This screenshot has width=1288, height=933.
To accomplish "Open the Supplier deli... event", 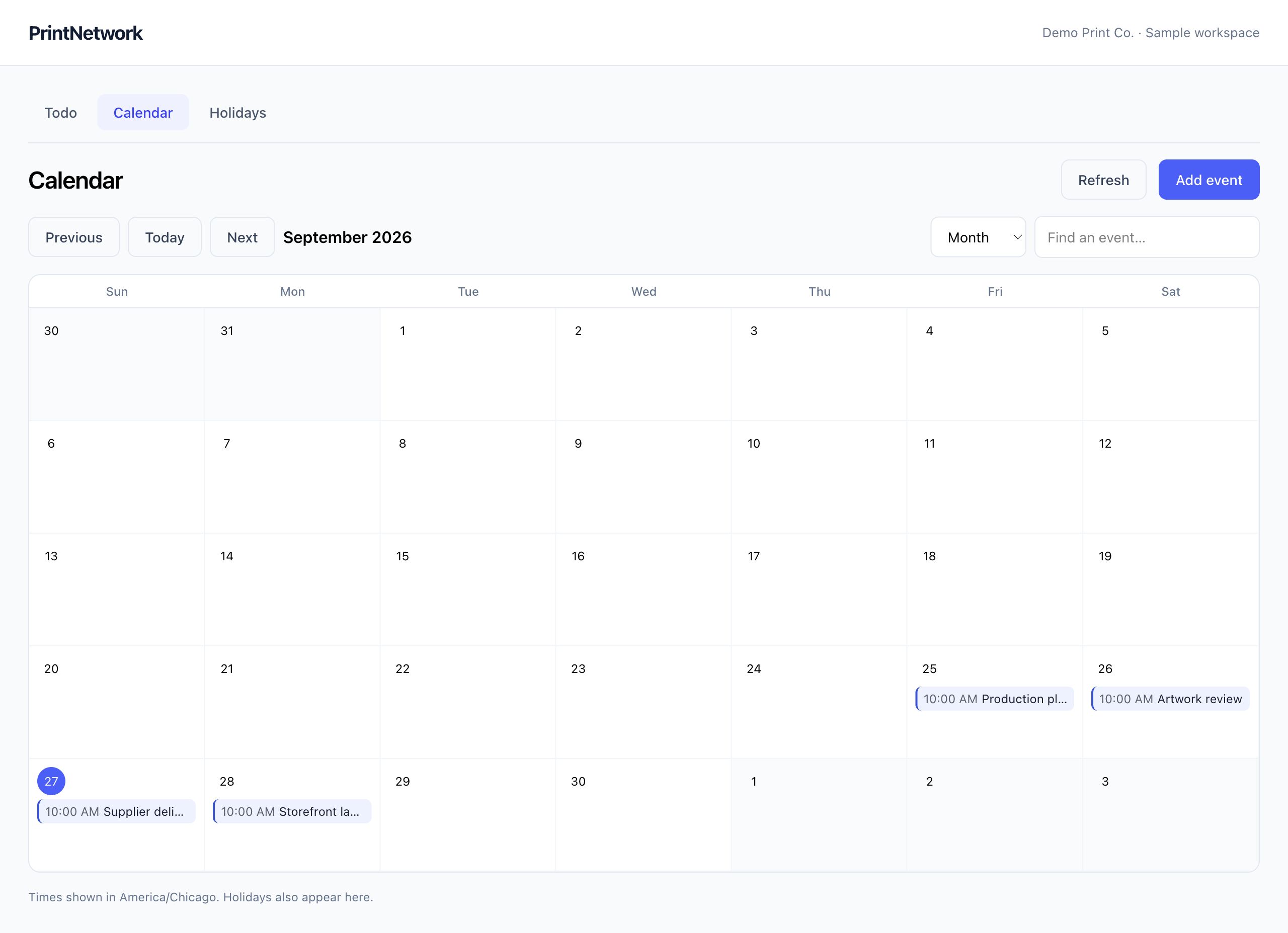I will [116, 811].
